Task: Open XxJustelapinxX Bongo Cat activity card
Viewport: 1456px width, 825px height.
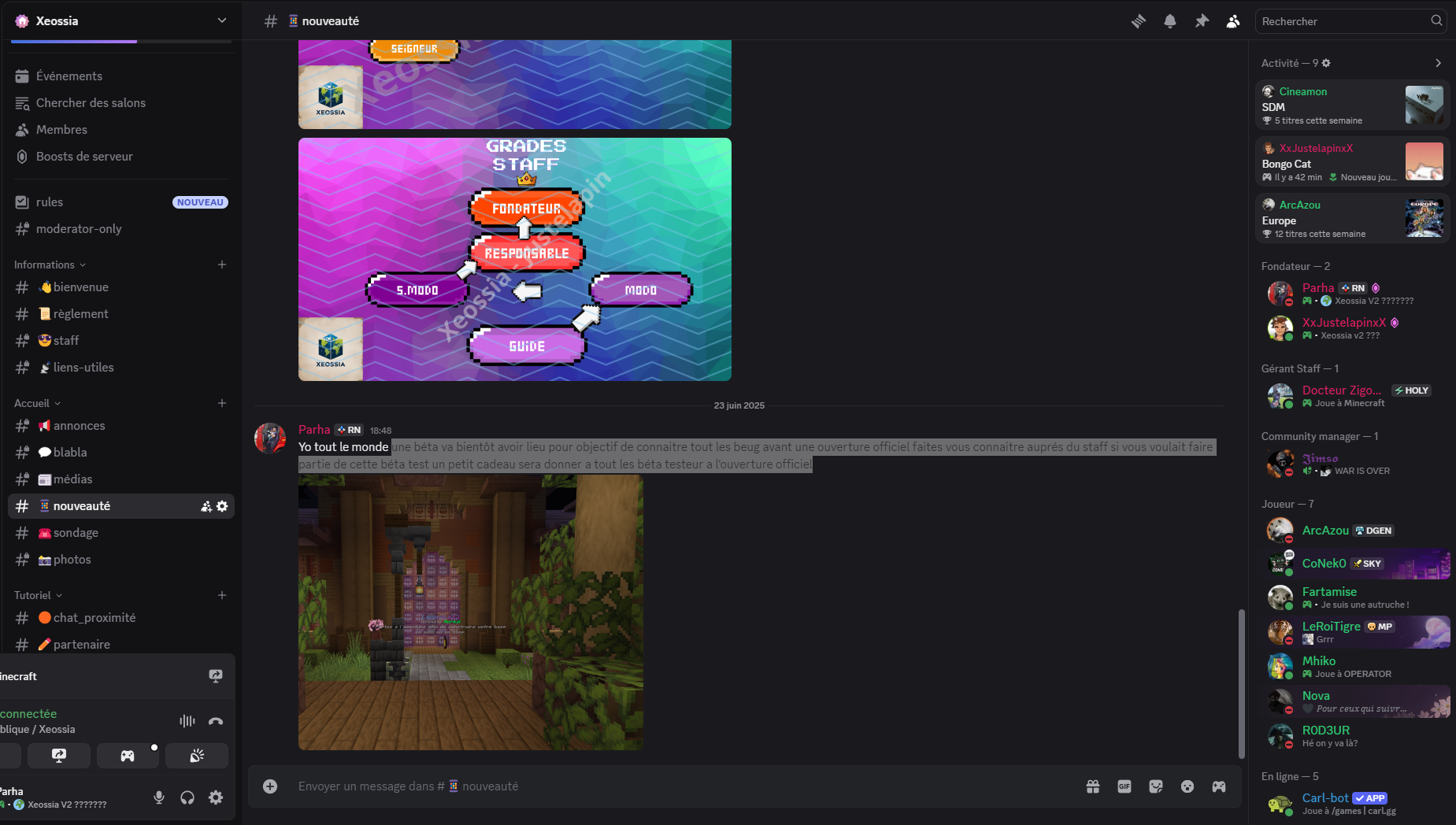Action: (1352, 161)
